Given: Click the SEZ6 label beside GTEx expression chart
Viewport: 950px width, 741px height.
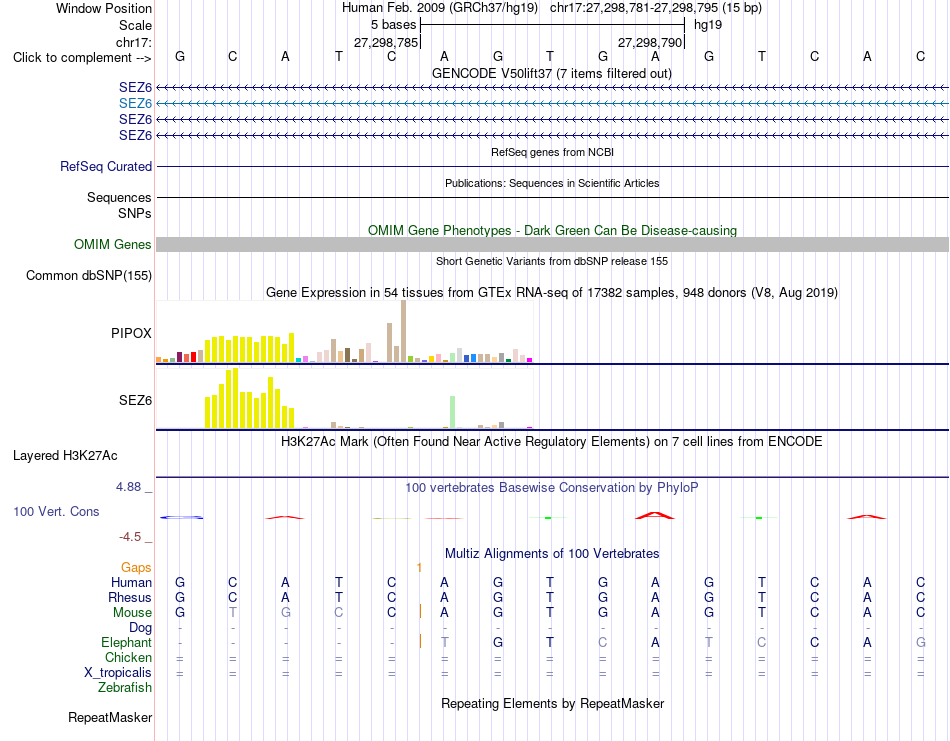Looking at the screenshot, I should [135, 400].
